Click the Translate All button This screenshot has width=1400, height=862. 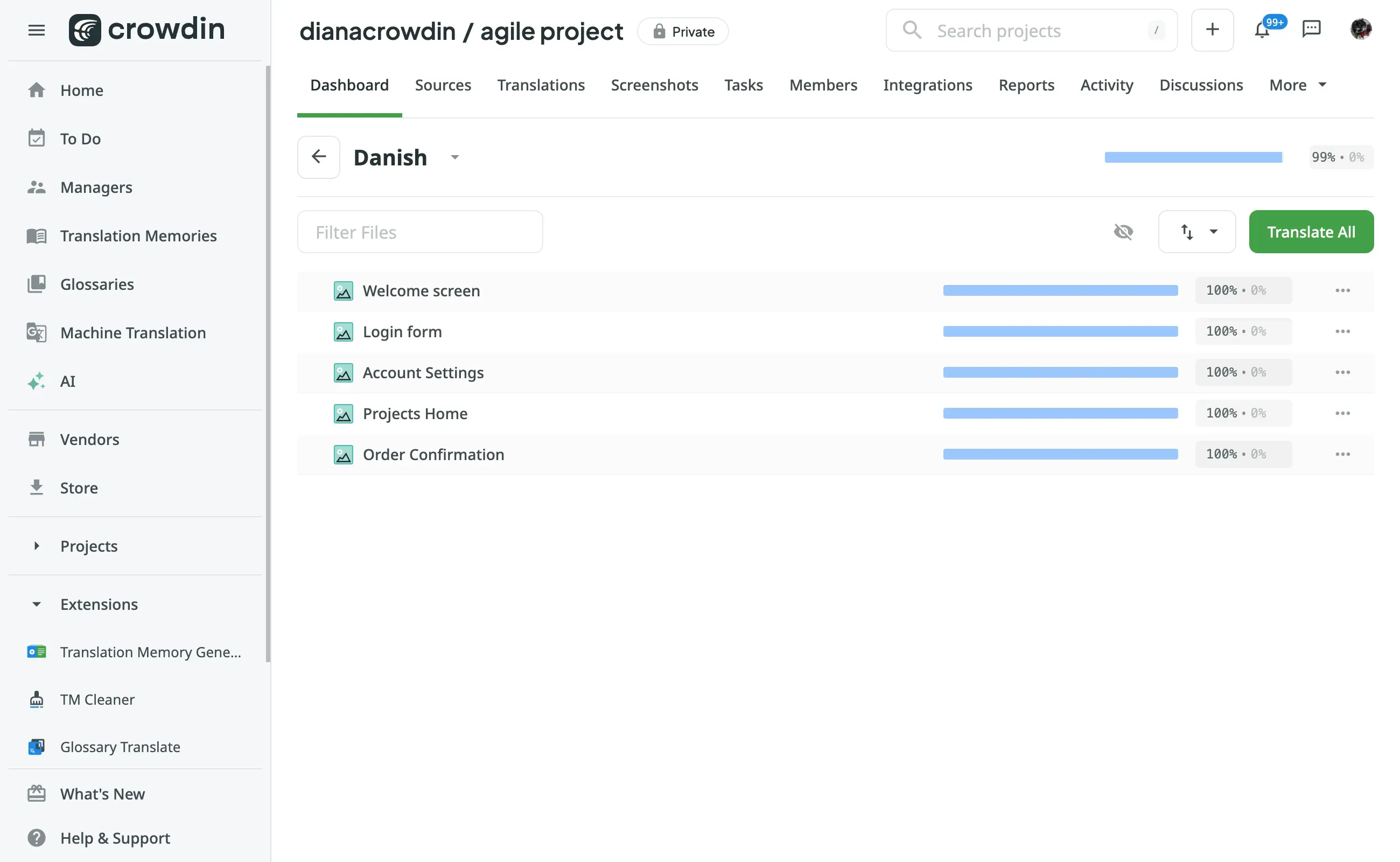[x=1311, y=232]
